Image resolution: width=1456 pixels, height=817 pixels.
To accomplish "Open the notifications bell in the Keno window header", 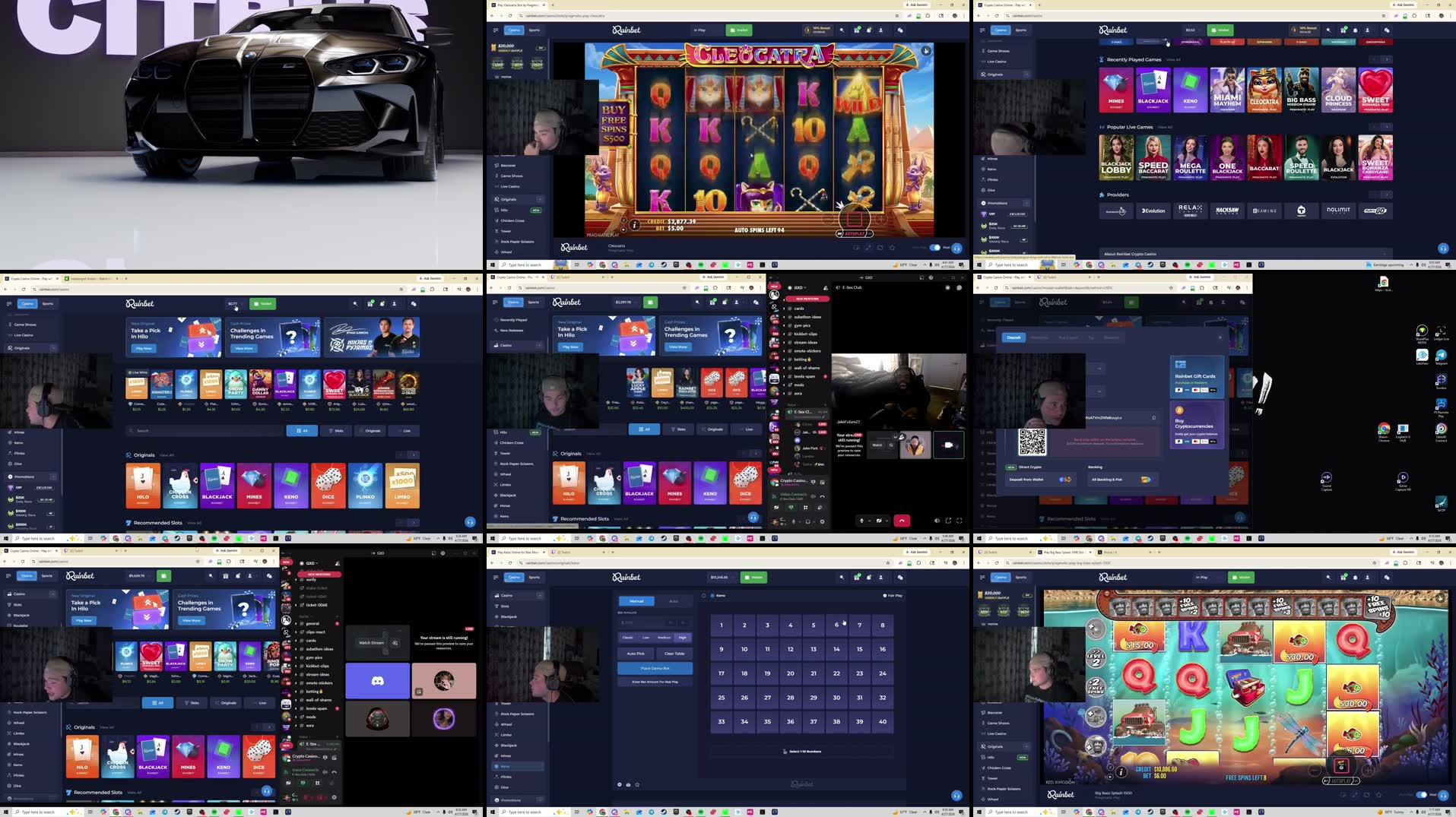I will (x=869, y=577).
